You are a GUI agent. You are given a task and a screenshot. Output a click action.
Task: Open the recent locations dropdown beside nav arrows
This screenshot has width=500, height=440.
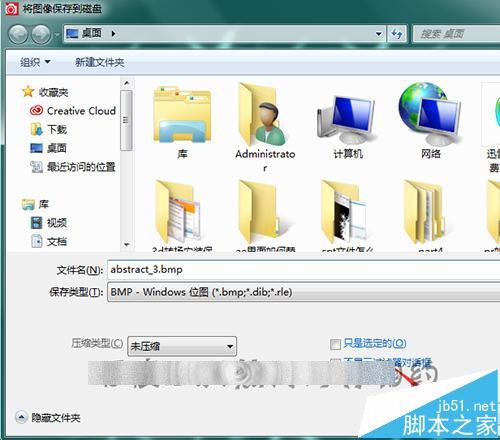click(57, 34)
